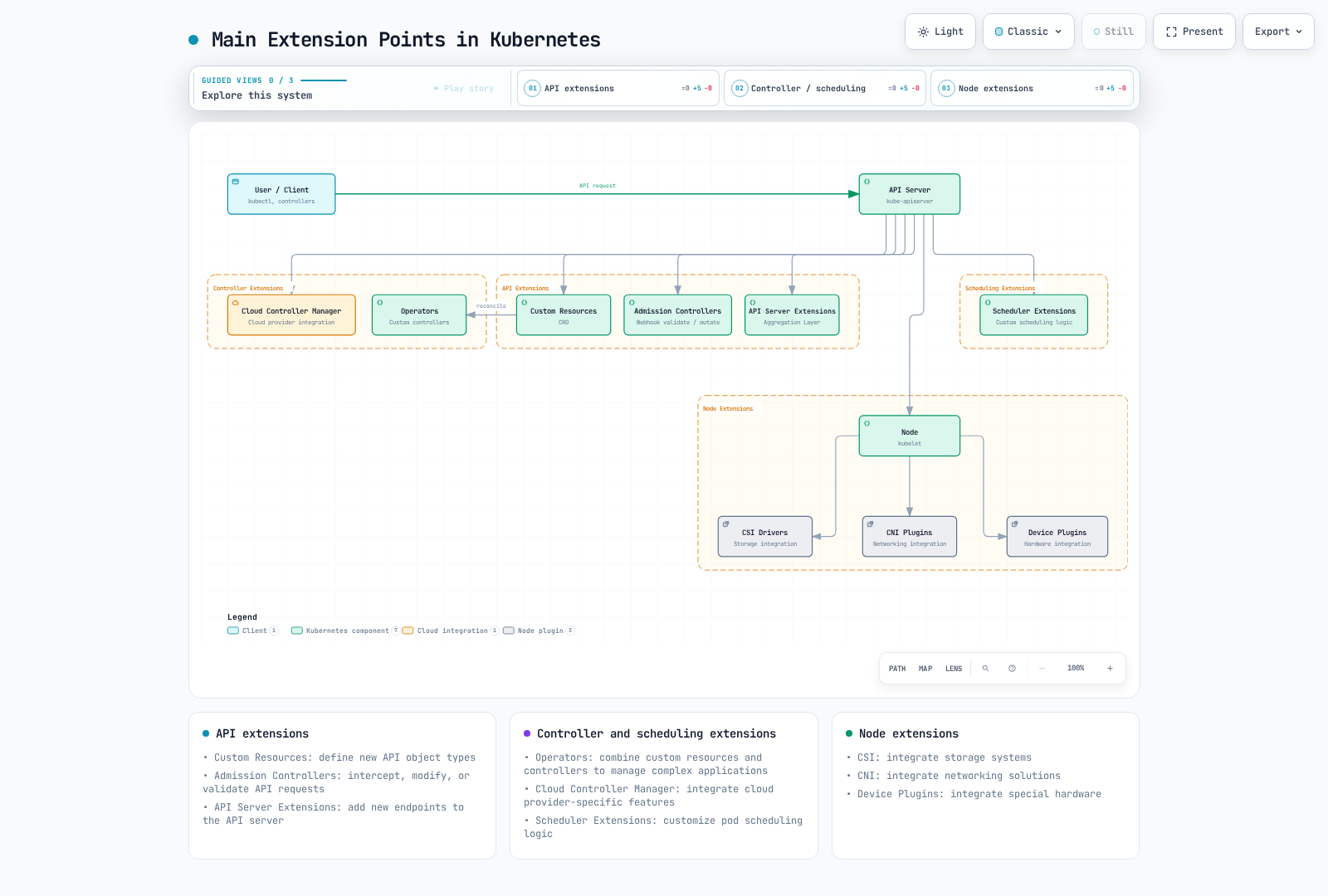1328x896 pixels.
Task: Zoom in with the plus icon
Action: [1110, 669]
